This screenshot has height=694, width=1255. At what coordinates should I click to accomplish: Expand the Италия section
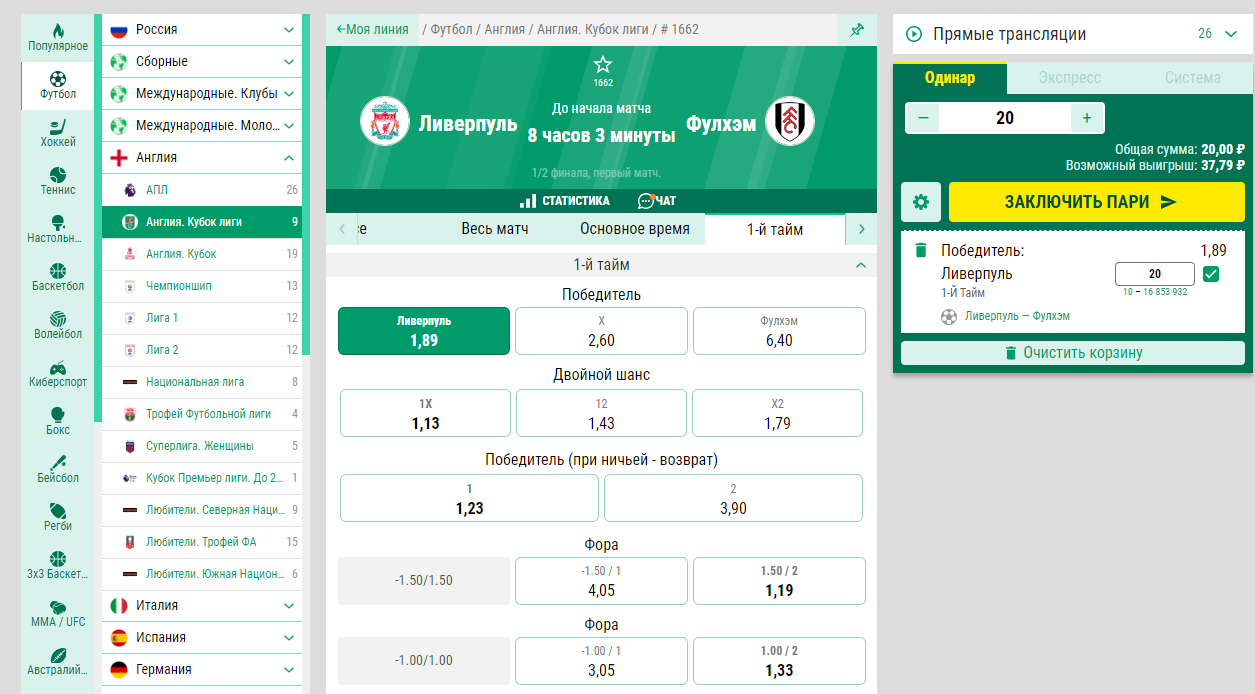202,606
